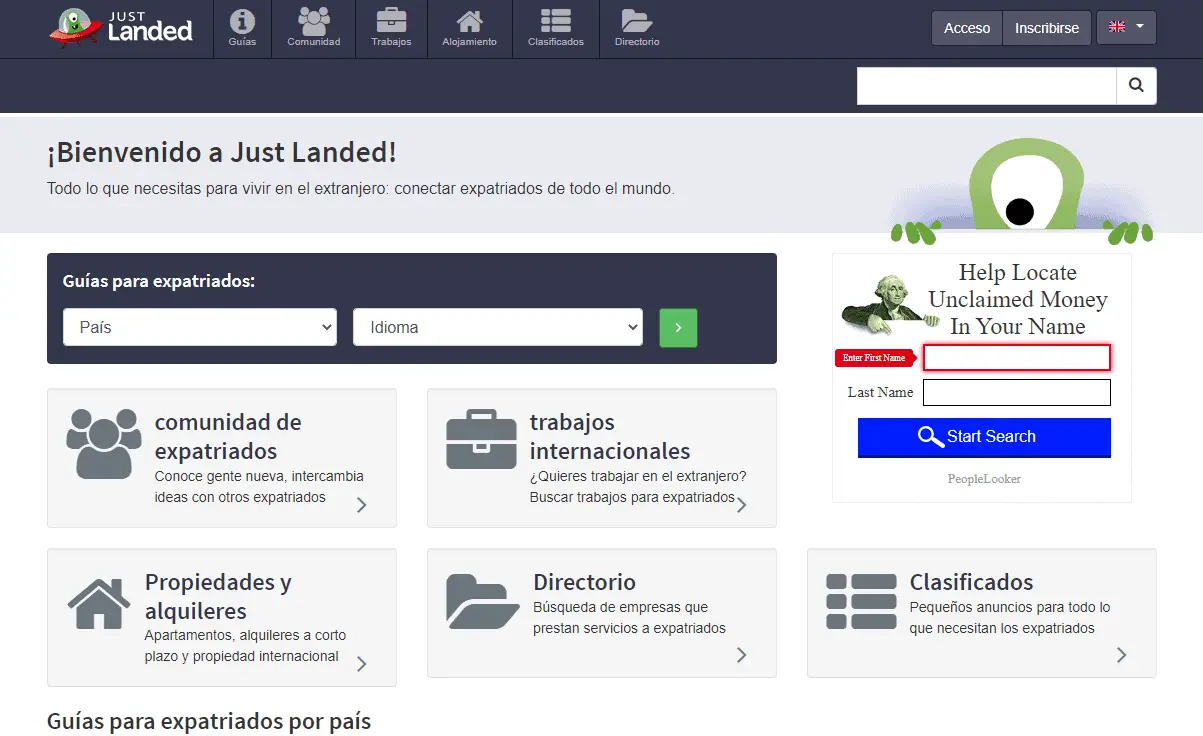Click the "Enter First Name" red tag

click(876, 358)
